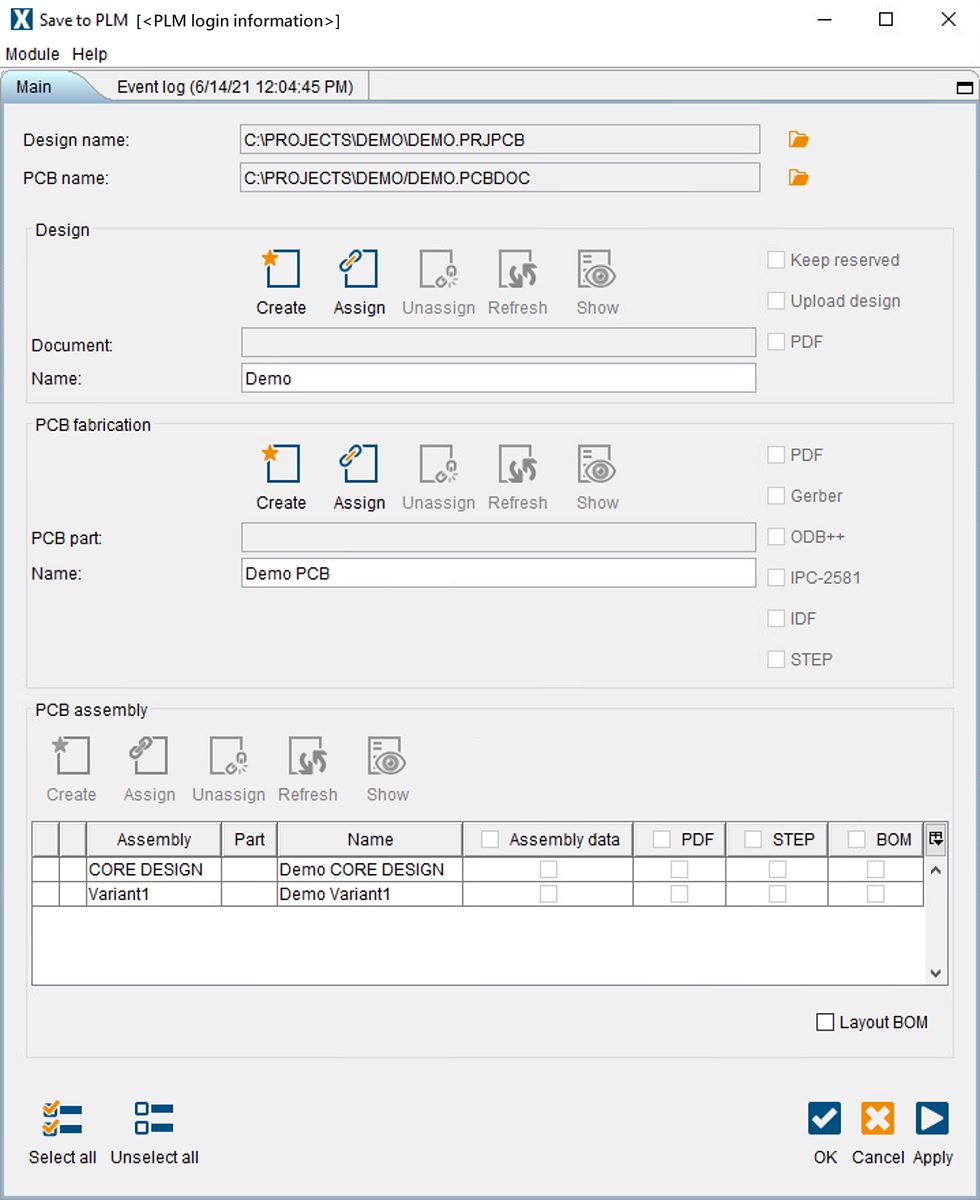This screenshot has width=980, height=1200.
Task: Click Create icon in Design section
Action: (280, 271)
